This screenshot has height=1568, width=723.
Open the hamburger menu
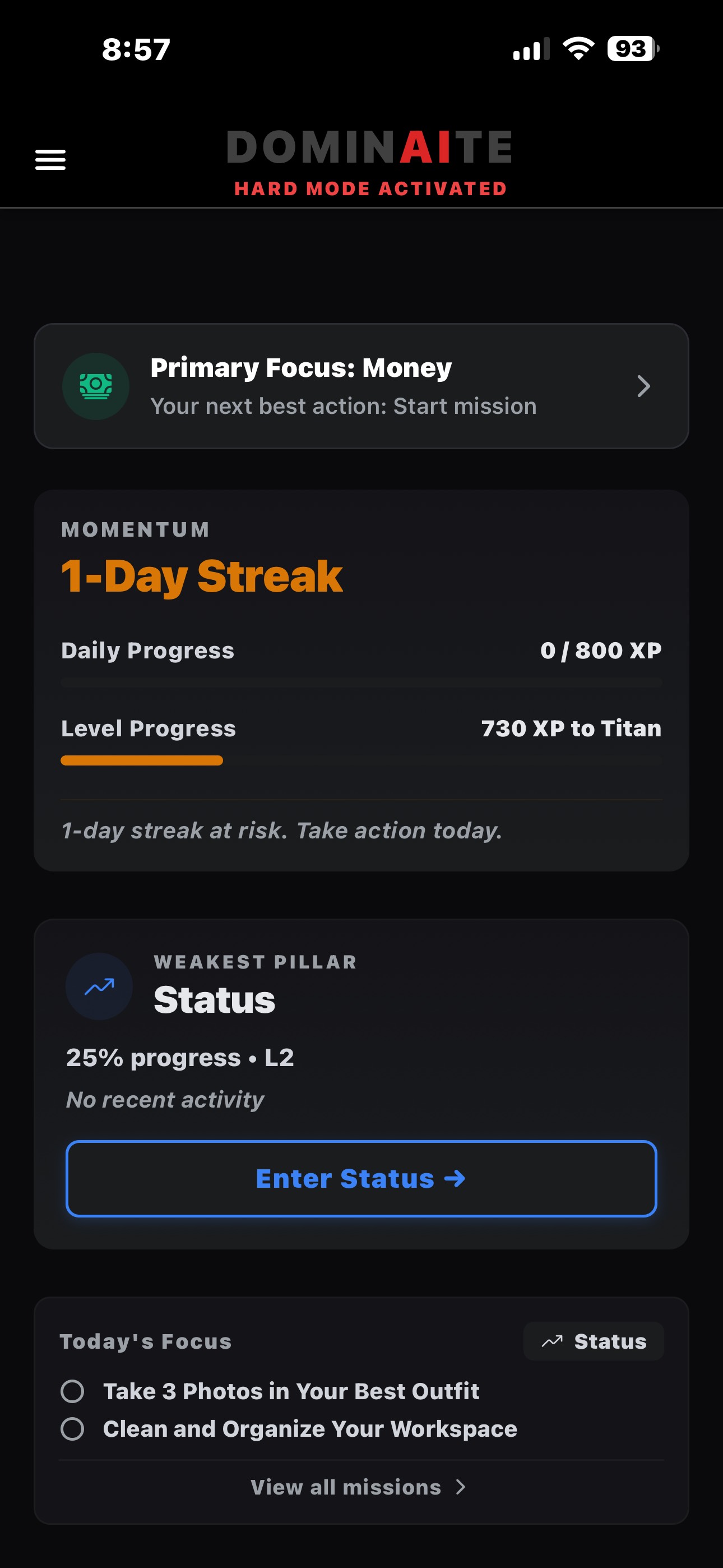[50, 160]
